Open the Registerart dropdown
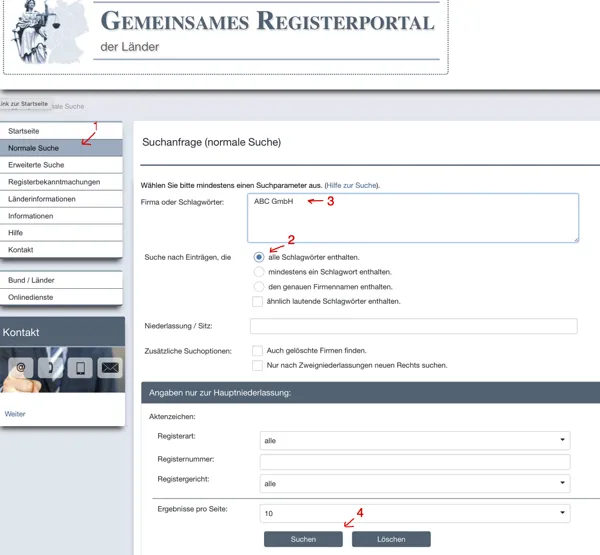This screenshot has width=600, height=555. point(414,440)
